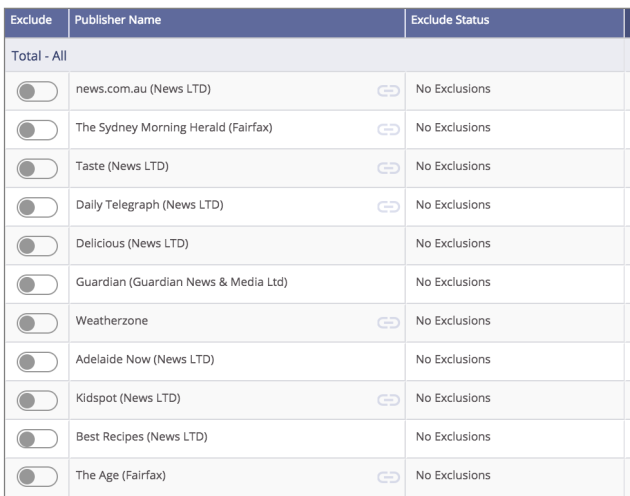
Task: Open the link icon for The Age
Action: [388, 477]
